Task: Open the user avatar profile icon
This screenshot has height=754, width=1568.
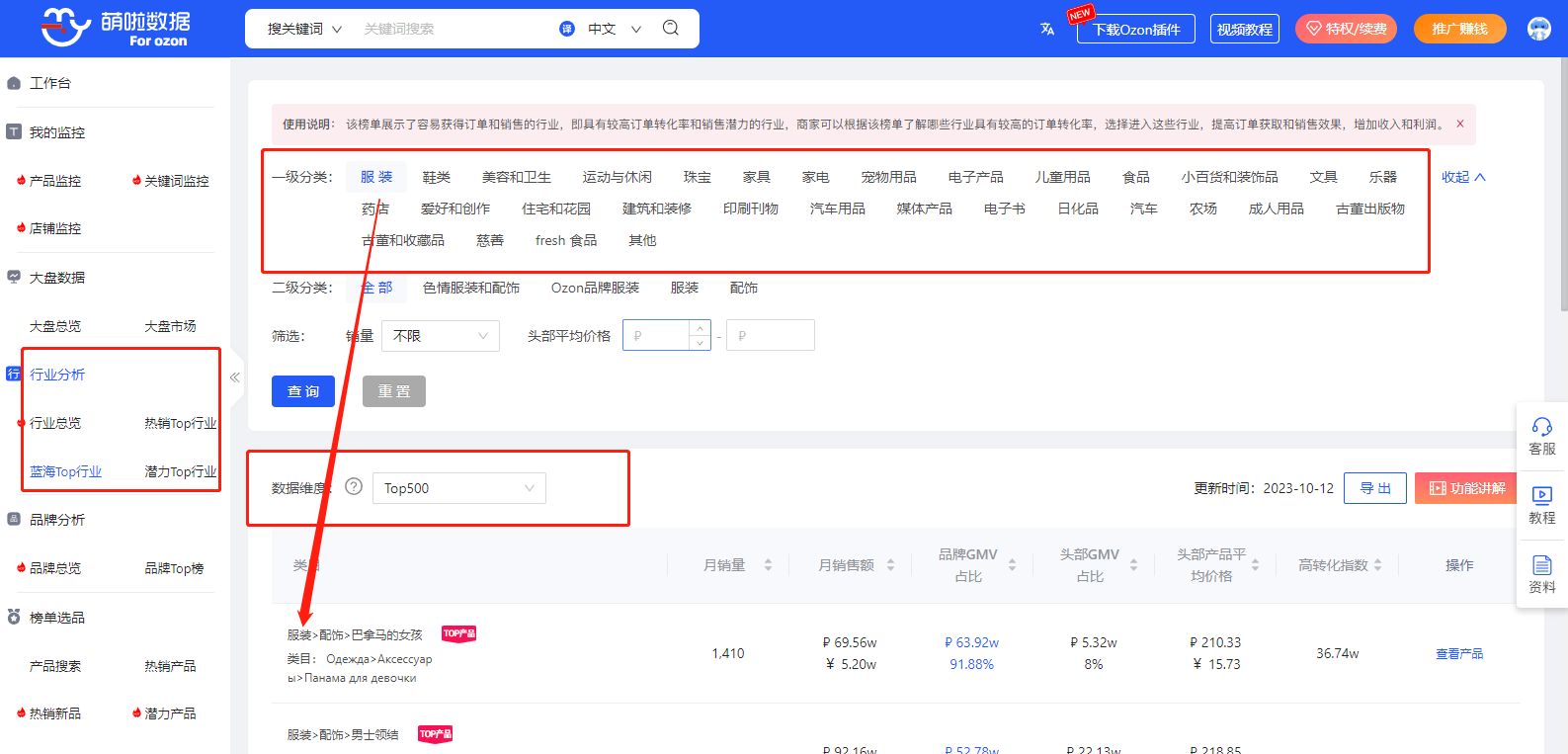Action: click(x=1538, y=29)
